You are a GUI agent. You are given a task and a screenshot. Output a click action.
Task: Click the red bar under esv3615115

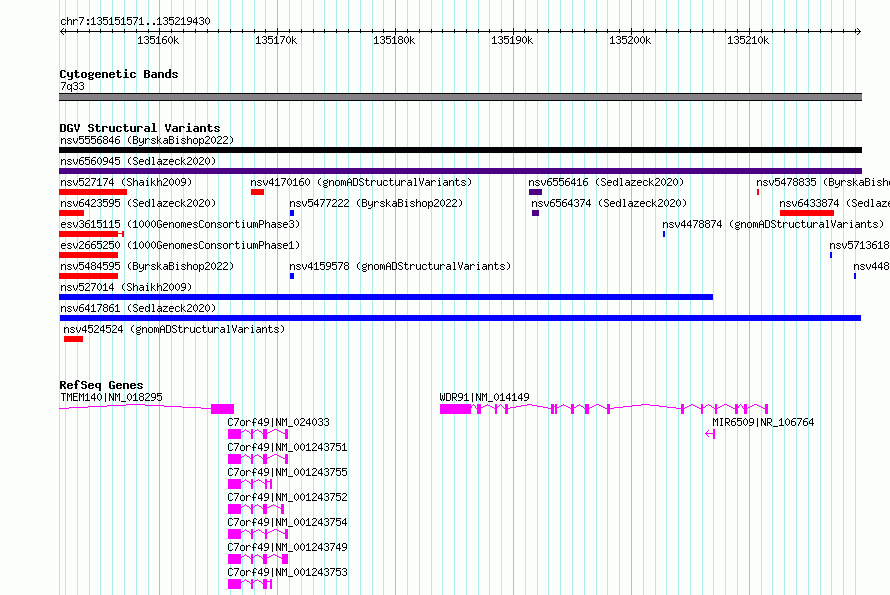pyautogui.click(x=91, y=234)
